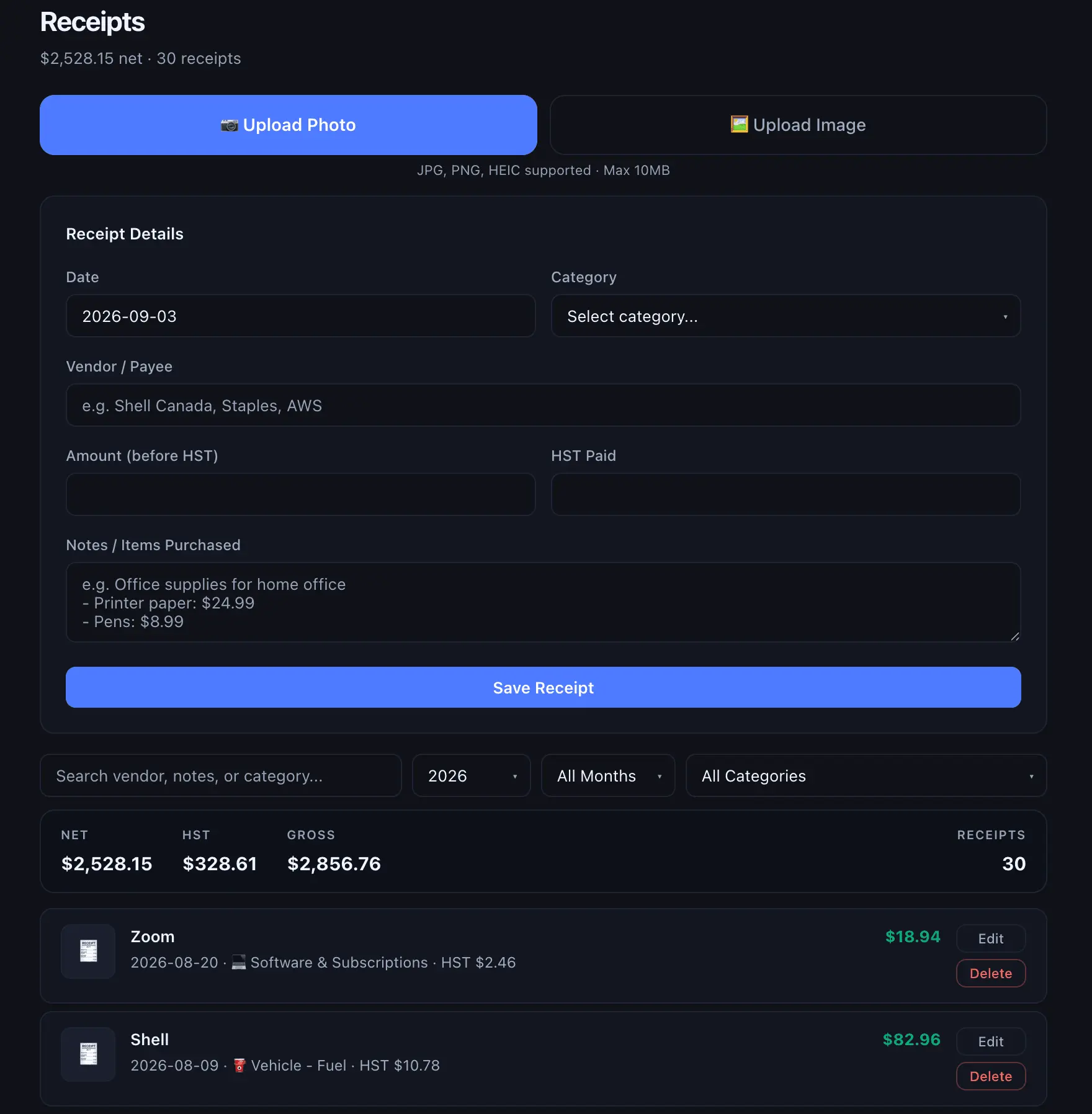Click the HST Paid input box

tap(785, 494)
